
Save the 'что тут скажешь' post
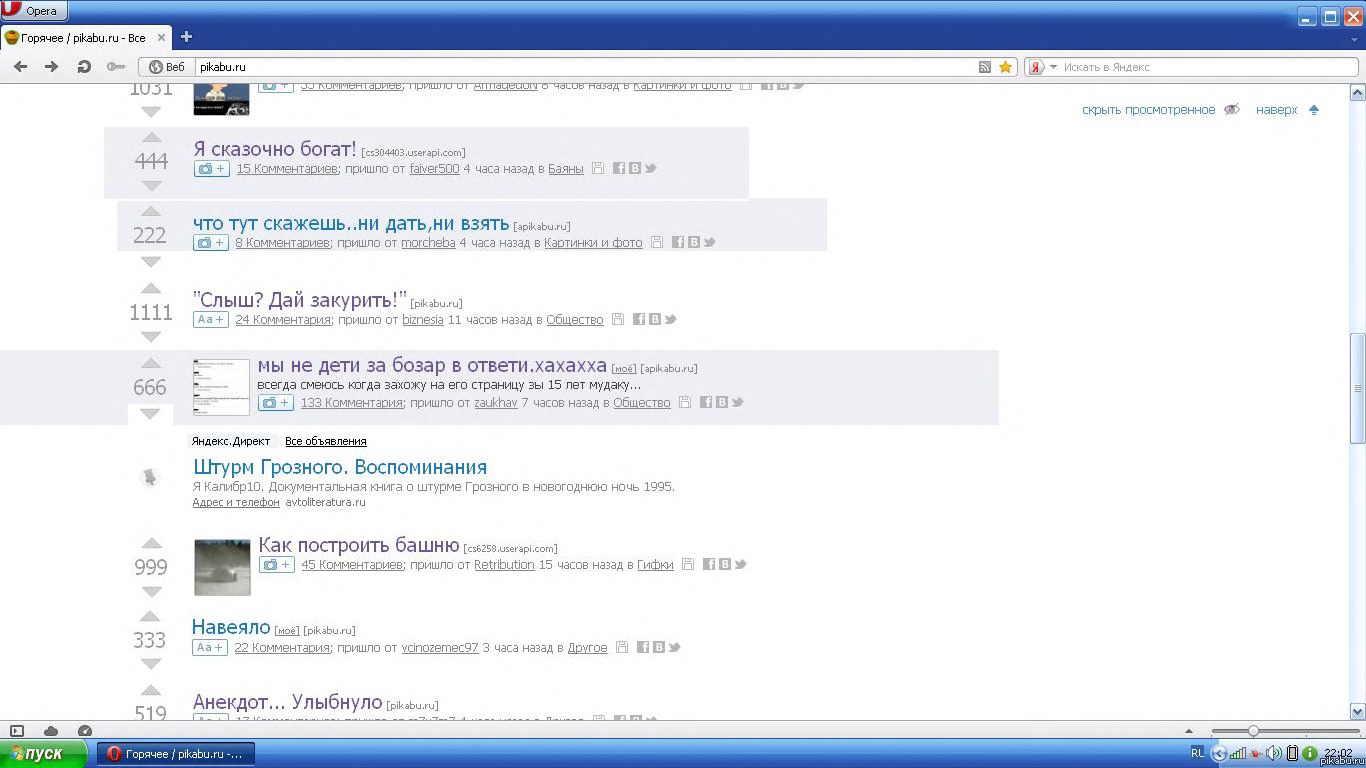657,242
